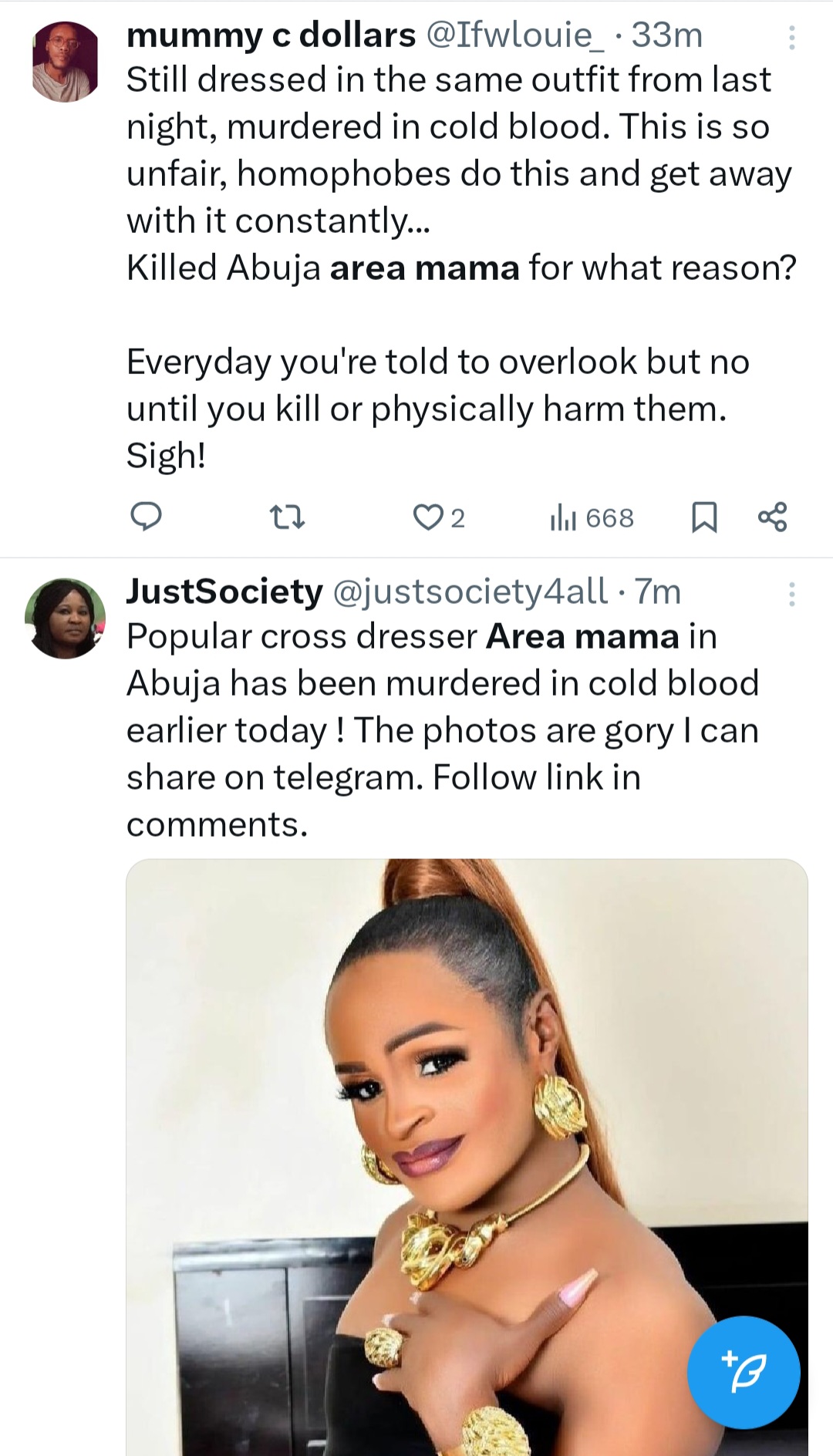Open JustSociety profile avatar
This screenshot has width=833, height=1456.
pos(66,618)
